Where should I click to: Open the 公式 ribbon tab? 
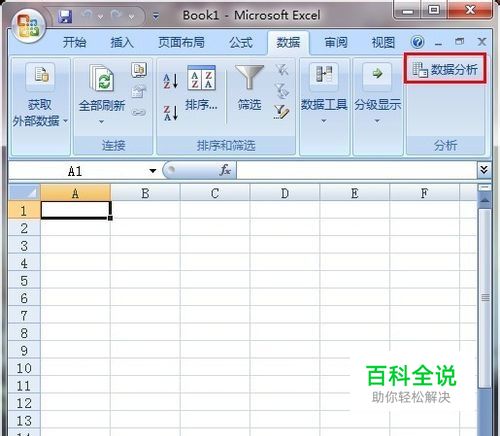pos(241,42)
